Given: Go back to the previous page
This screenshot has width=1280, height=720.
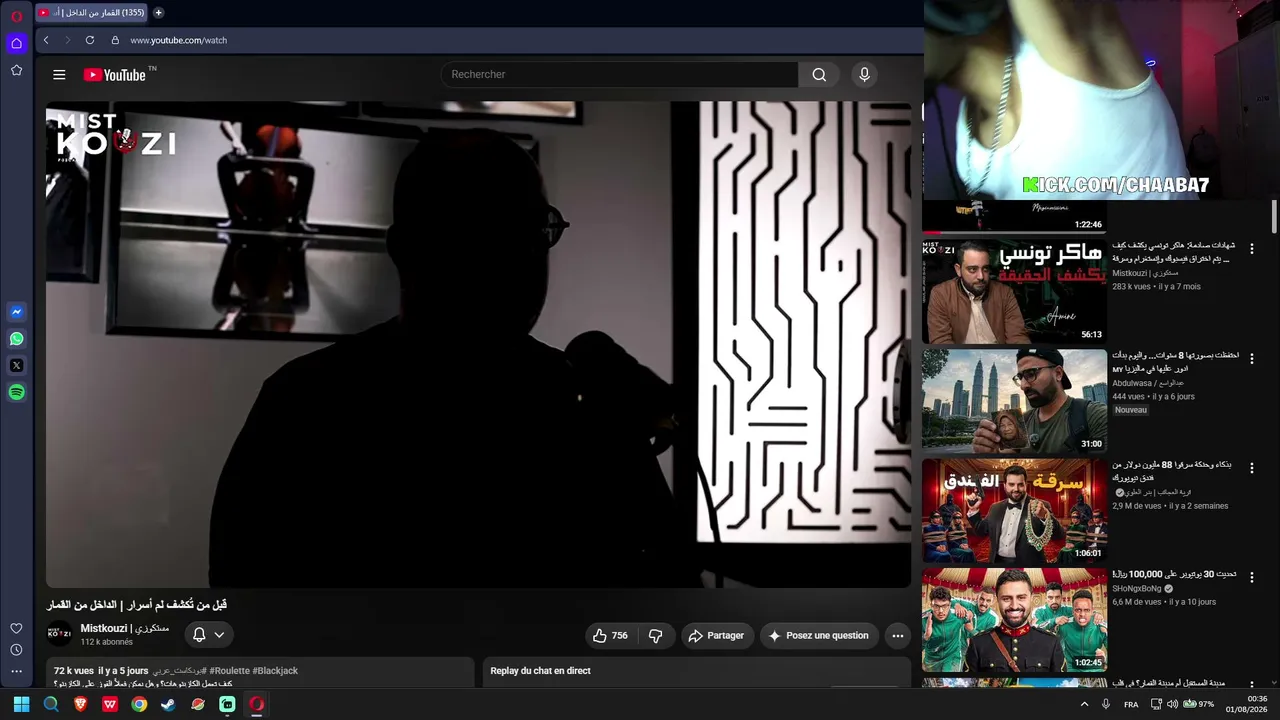Looking at the screenshot, I should [46, 40].
